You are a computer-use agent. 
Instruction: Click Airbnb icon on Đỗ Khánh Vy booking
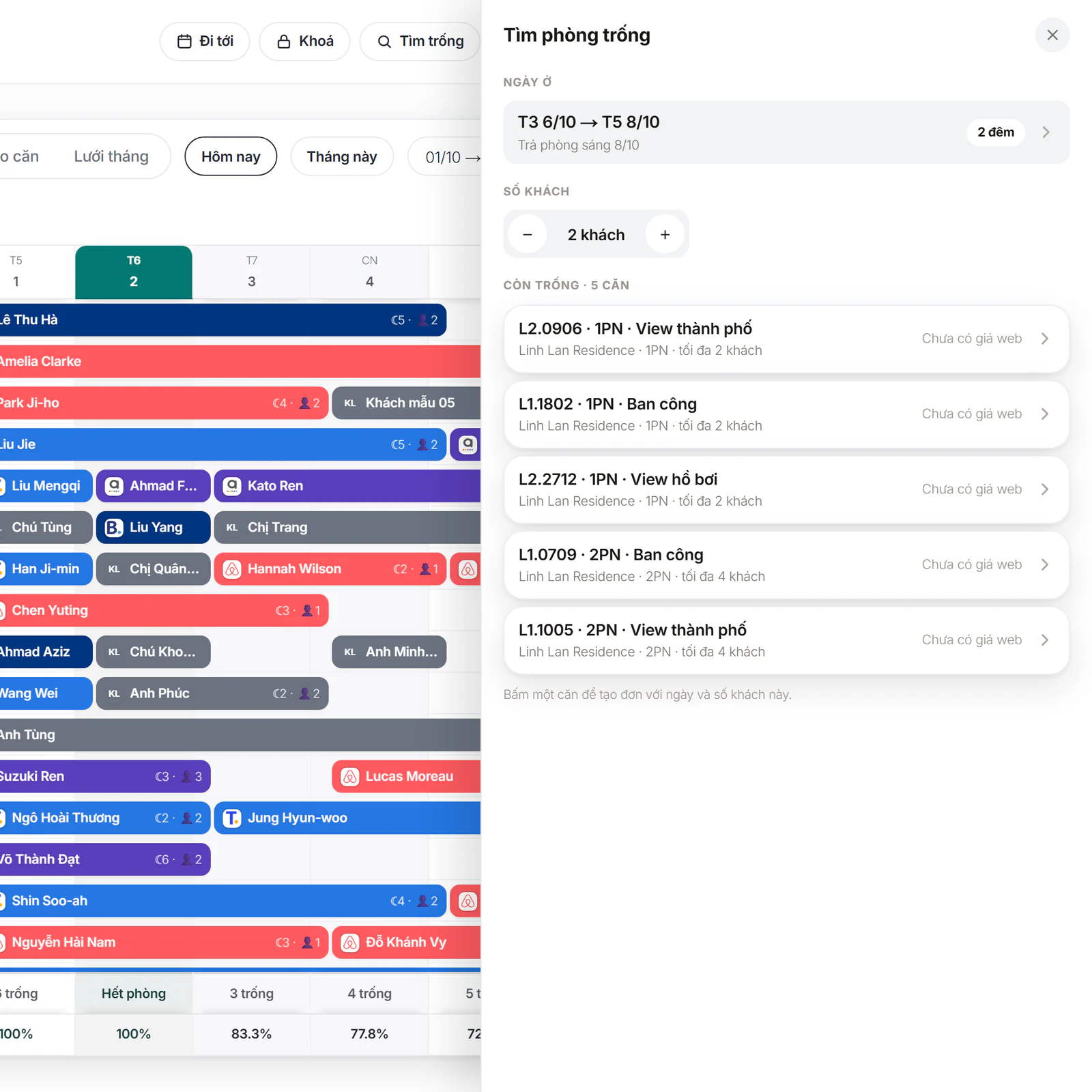coord(350,943)
